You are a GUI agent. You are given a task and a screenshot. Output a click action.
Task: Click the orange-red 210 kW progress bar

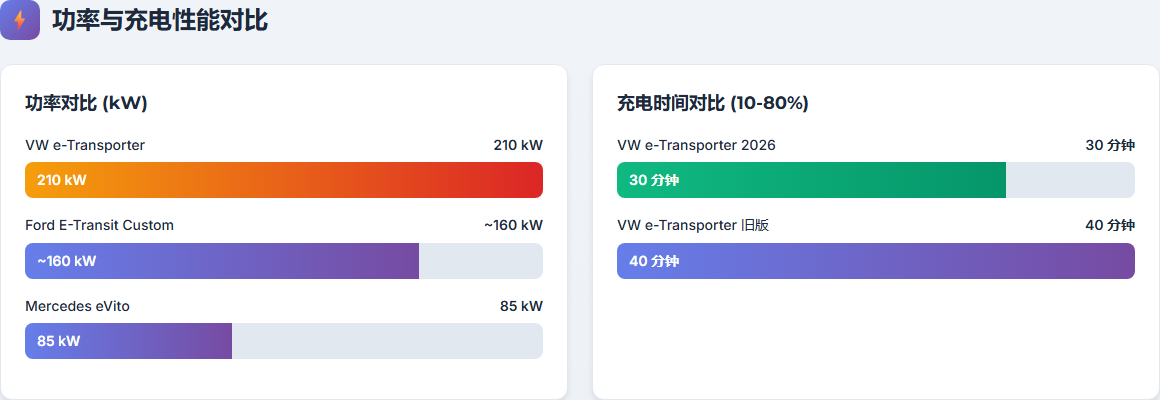pyautogui.click(x=284, y=180)
